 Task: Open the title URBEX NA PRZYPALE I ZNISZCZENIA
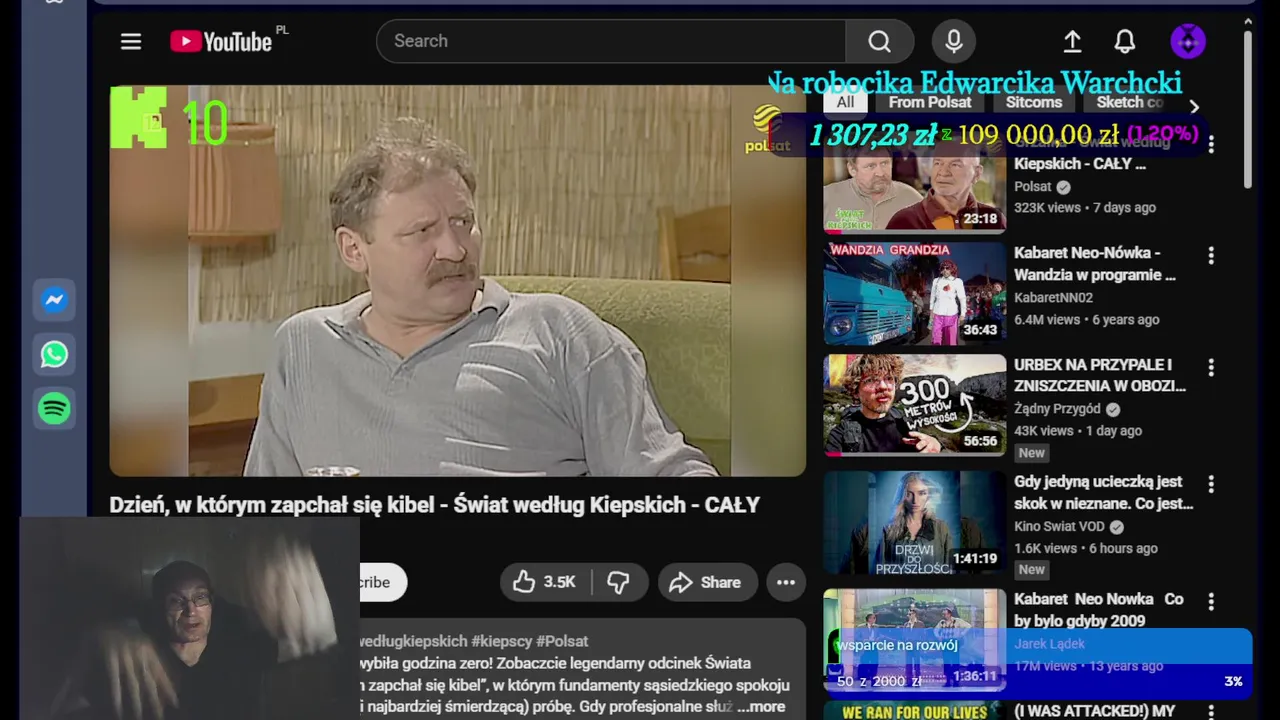pos(1100,375)
